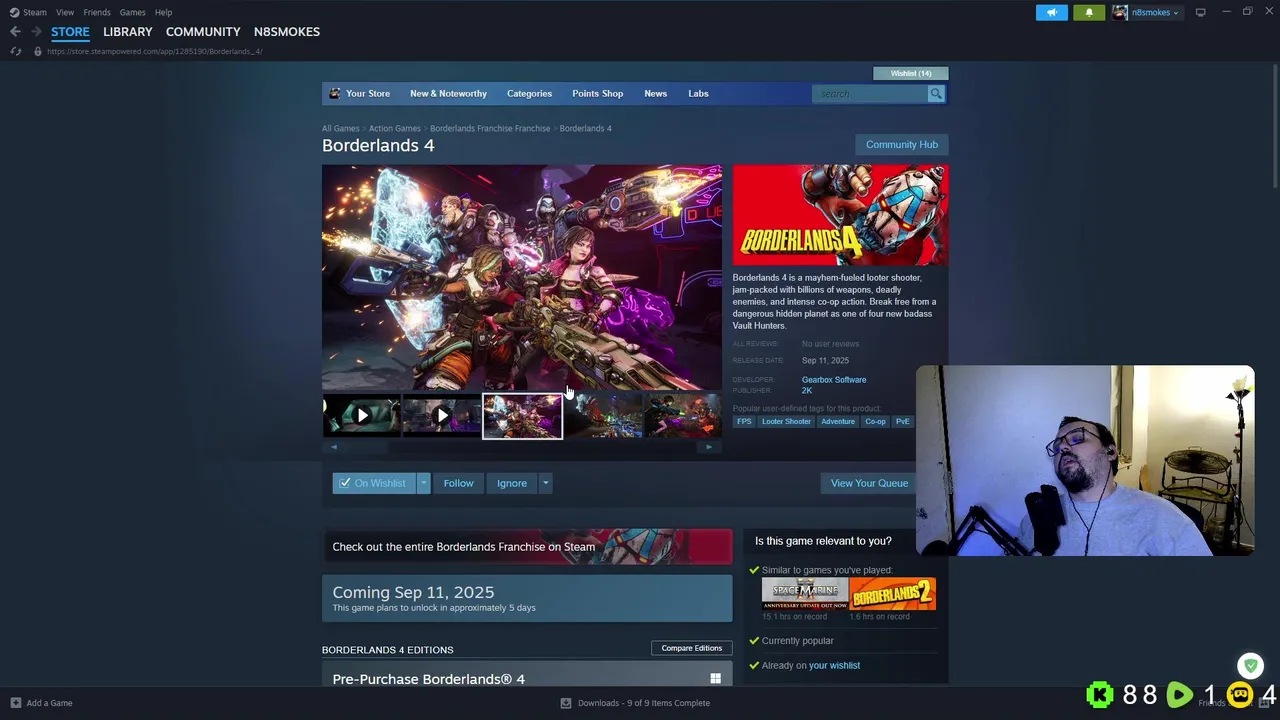Switch to the COMMUNITY tab
Screen dimensions: 1280x720
(203, 32)
